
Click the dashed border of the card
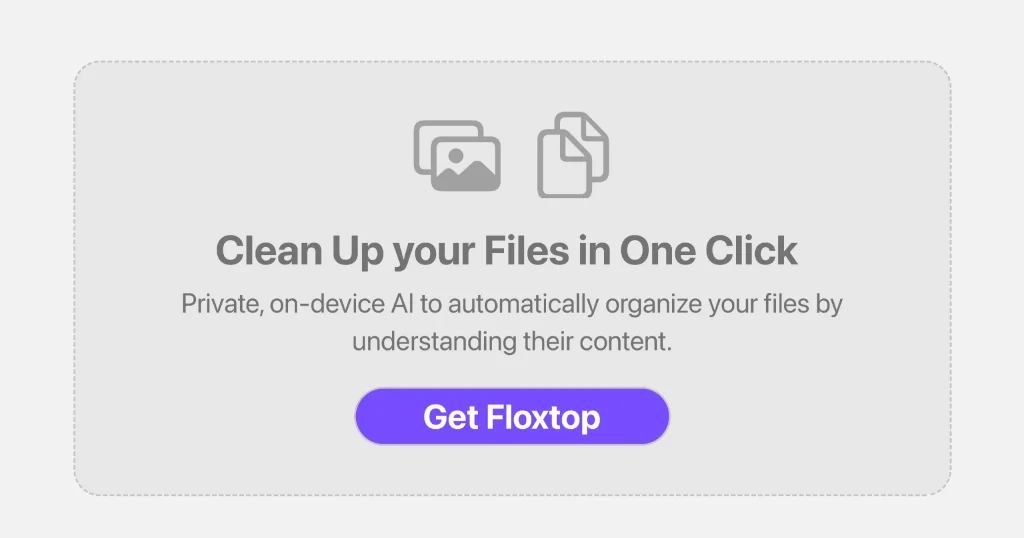pyautogui.click(x=512, y=61)
